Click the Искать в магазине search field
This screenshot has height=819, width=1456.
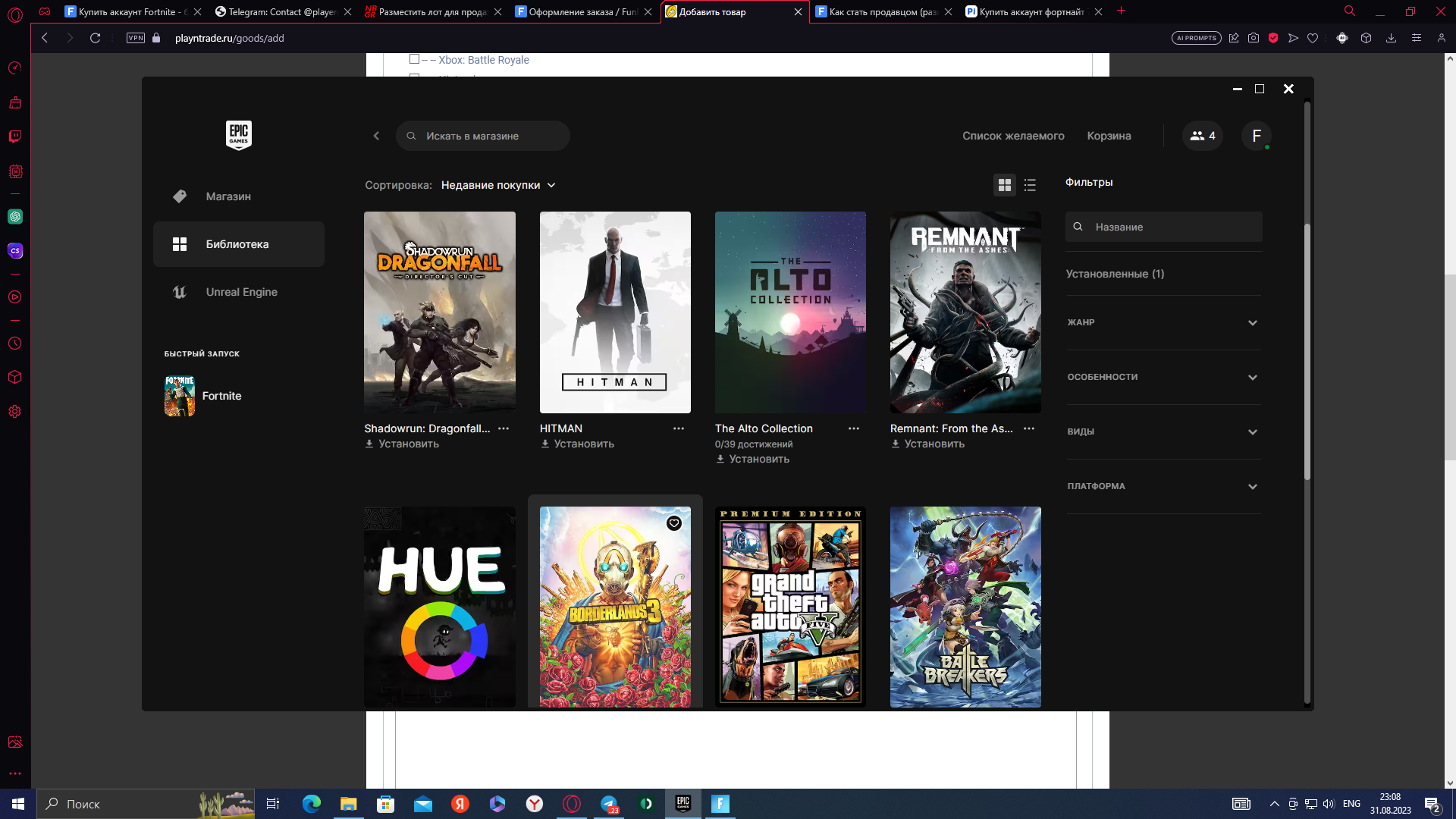coord(483,136)
